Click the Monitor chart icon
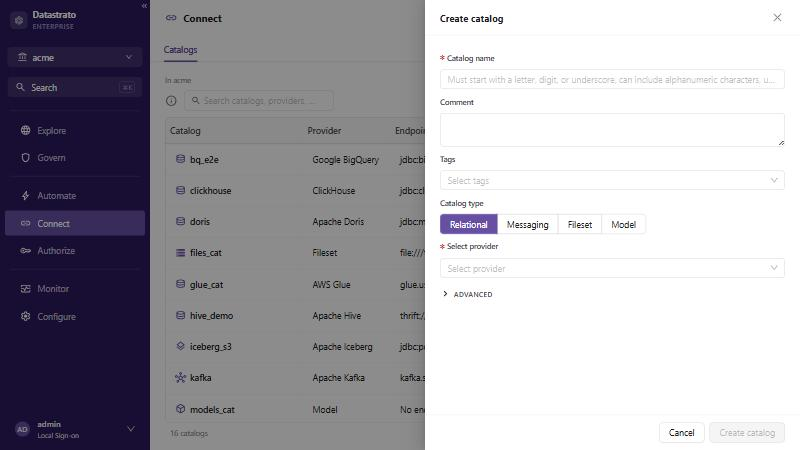The height and width of the screenshot is (450, 800). tap(26, 289)
